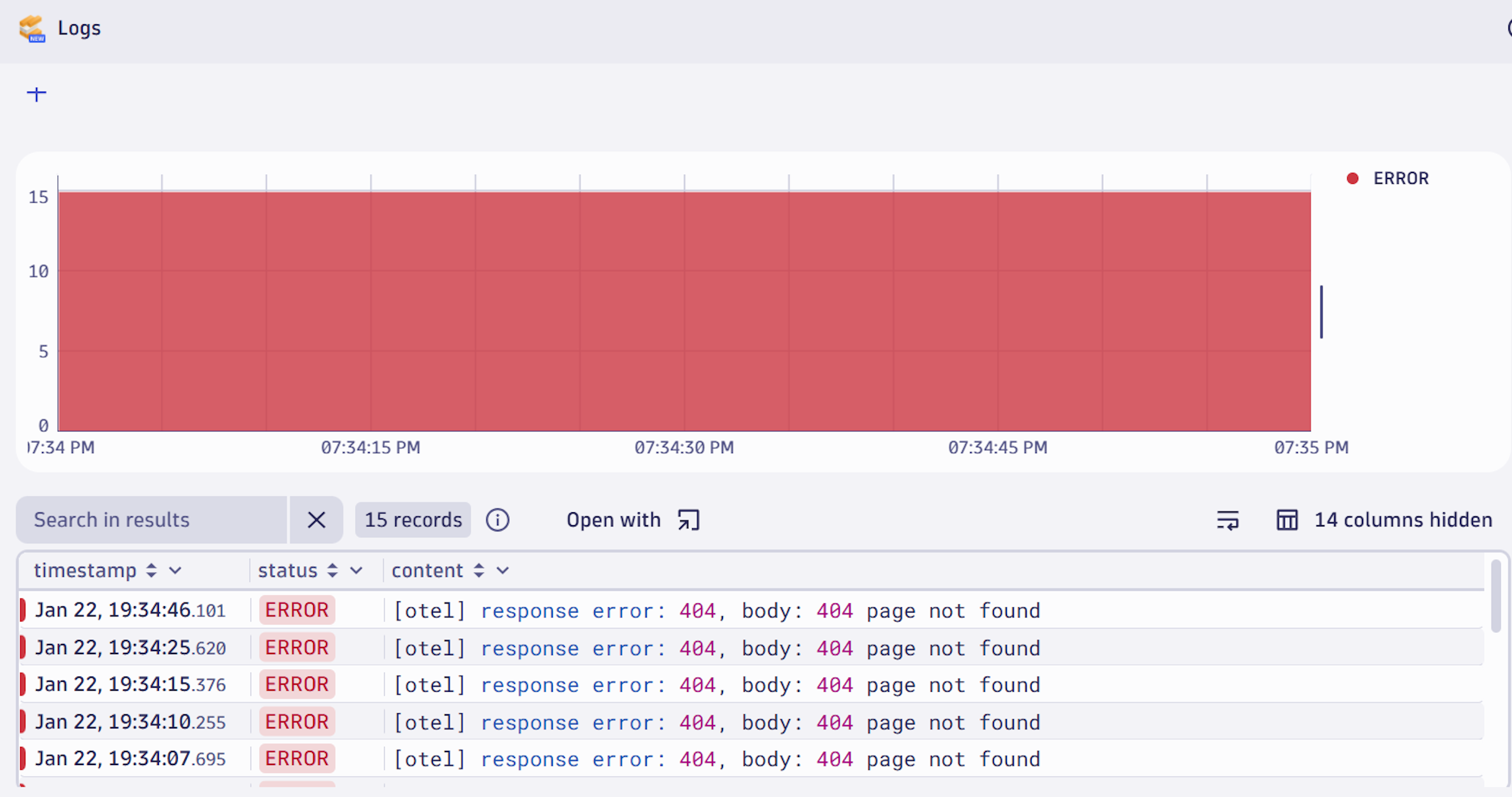Add a new tab with plus icon
This screenshot has width=1512, height=797.
(37, 94)
